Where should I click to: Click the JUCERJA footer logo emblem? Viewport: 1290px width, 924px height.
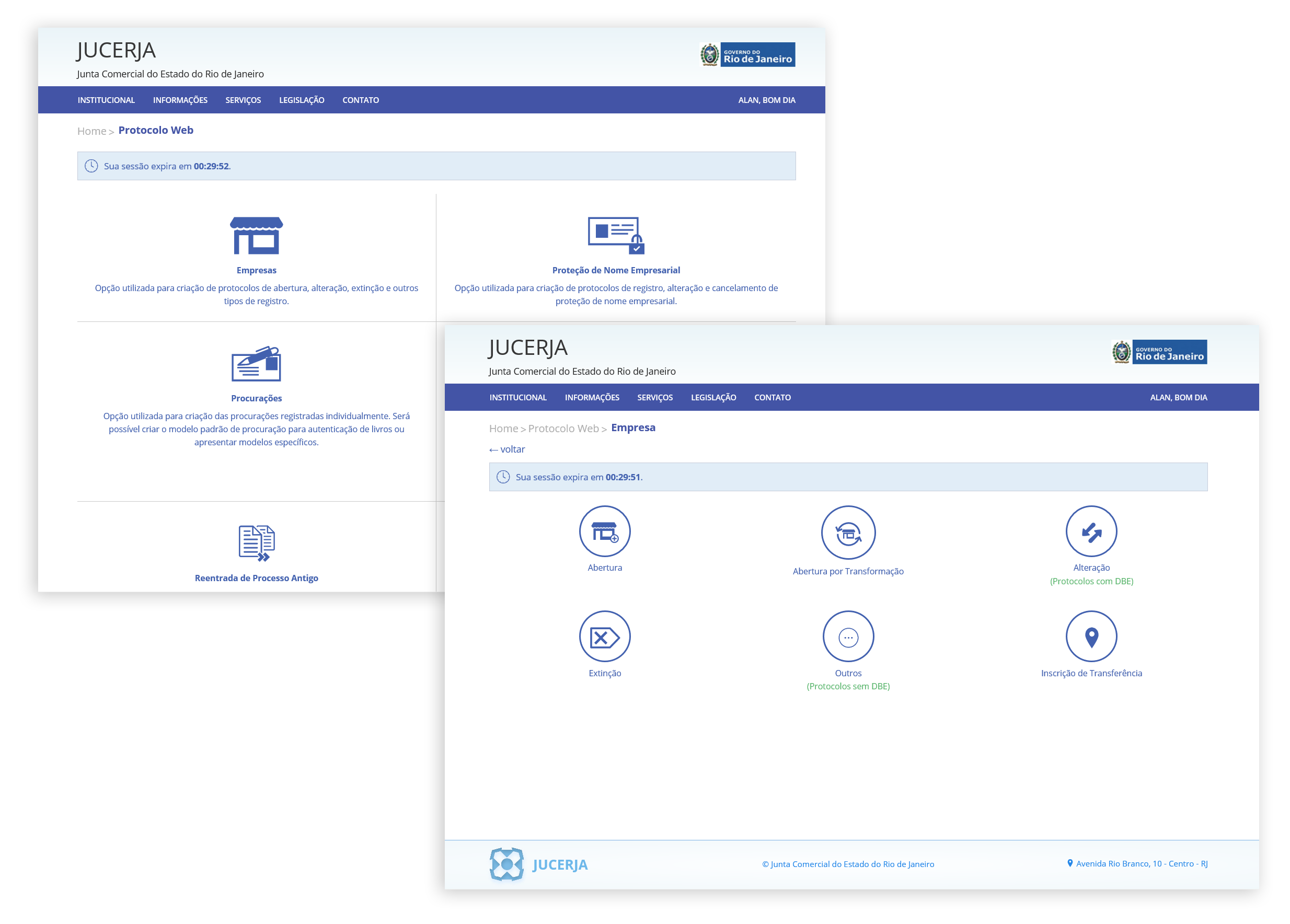click(x=506, y=864)
